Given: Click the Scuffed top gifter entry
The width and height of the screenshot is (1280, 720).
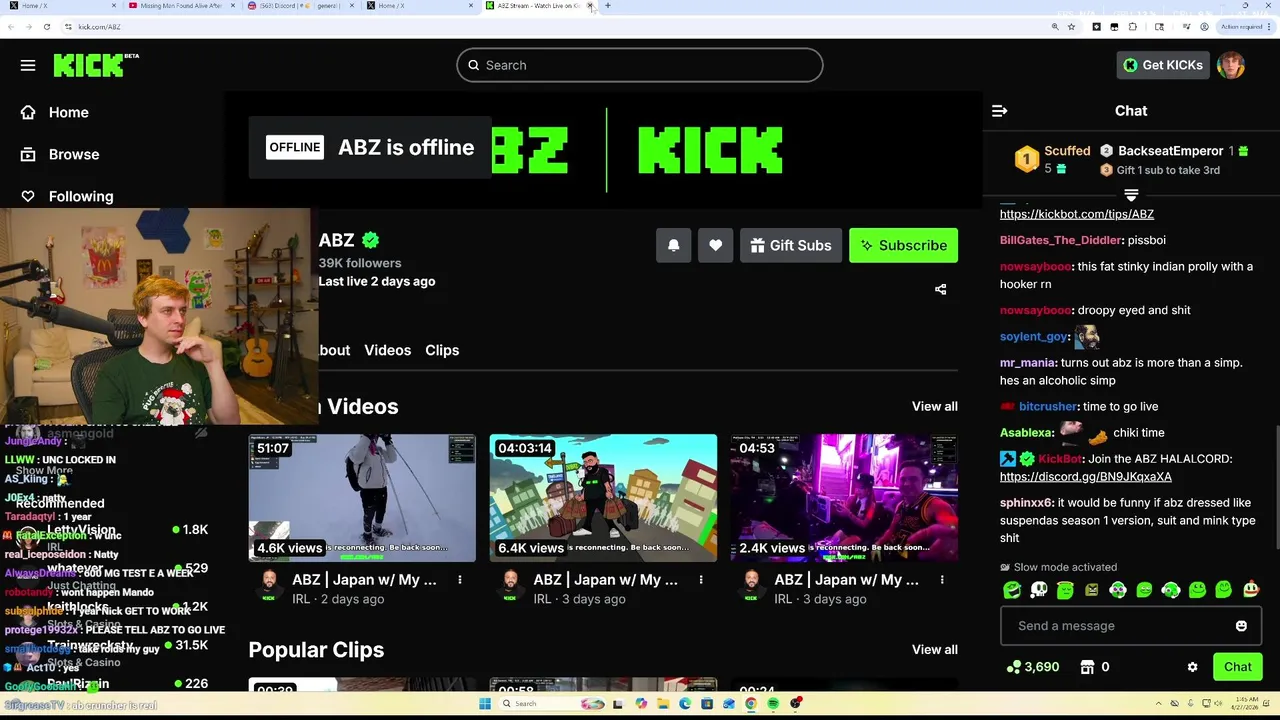Looking at the screenshot, I should pyautogui.click(x=1052, y=159).
